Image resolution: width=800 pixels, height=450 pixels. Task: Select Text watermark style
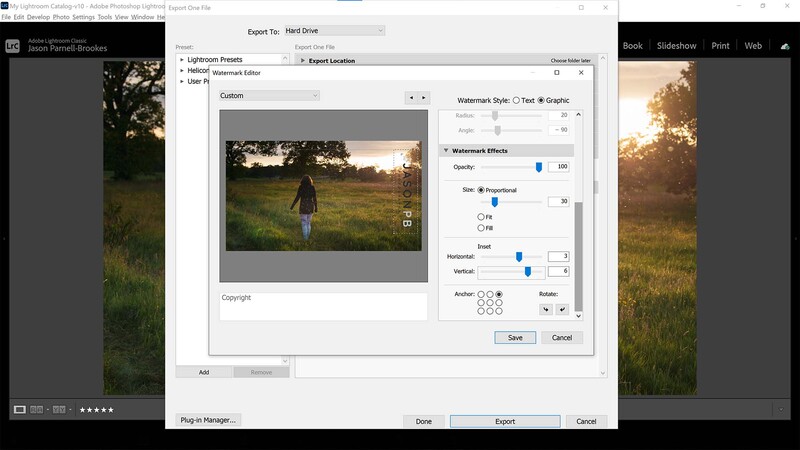click(516, 101)
